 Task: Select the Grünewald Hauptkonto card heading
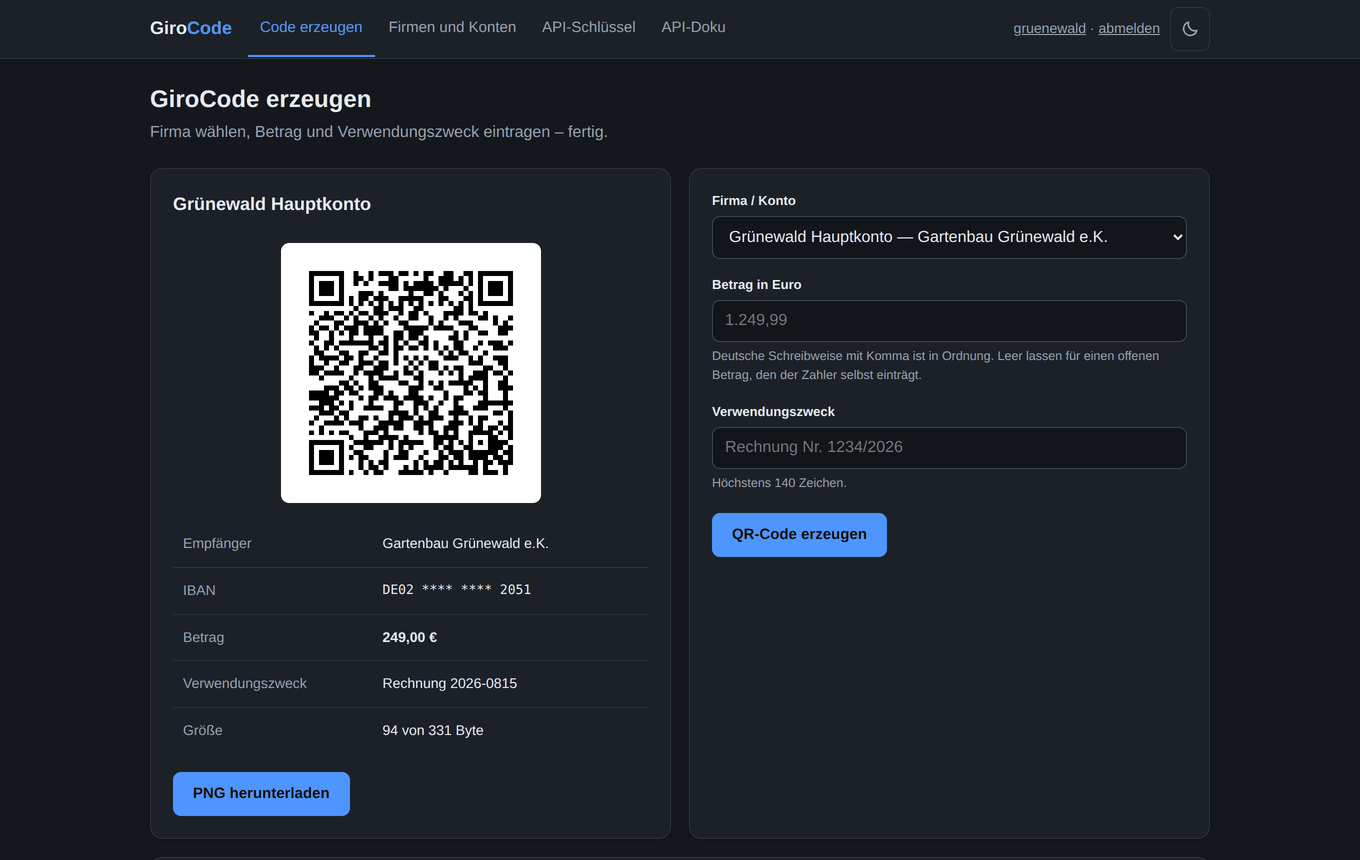(x=272, y=204)
